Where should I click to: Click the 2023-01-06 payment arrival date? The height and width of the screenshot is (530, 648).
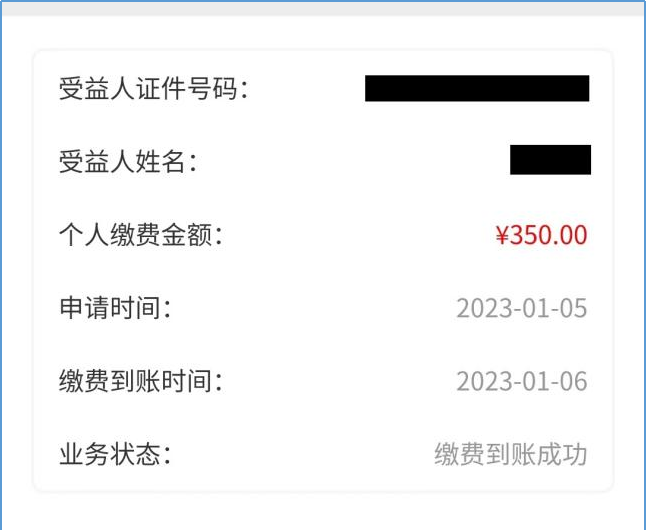pos(522,381)
